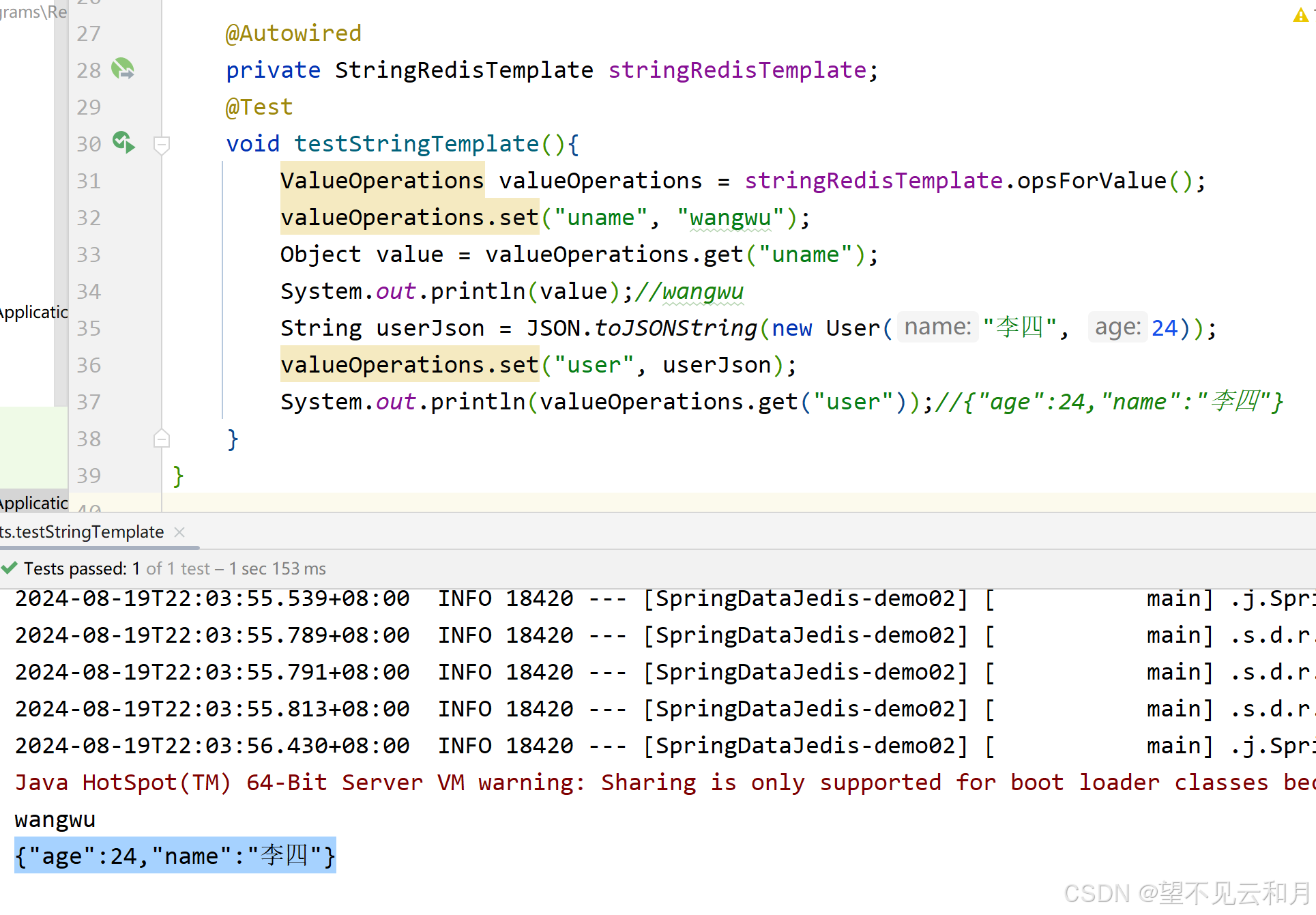Toggle a breakpoint at line number 36
1316x915 pixels.
pyautogui.click(x=89, y=365)
